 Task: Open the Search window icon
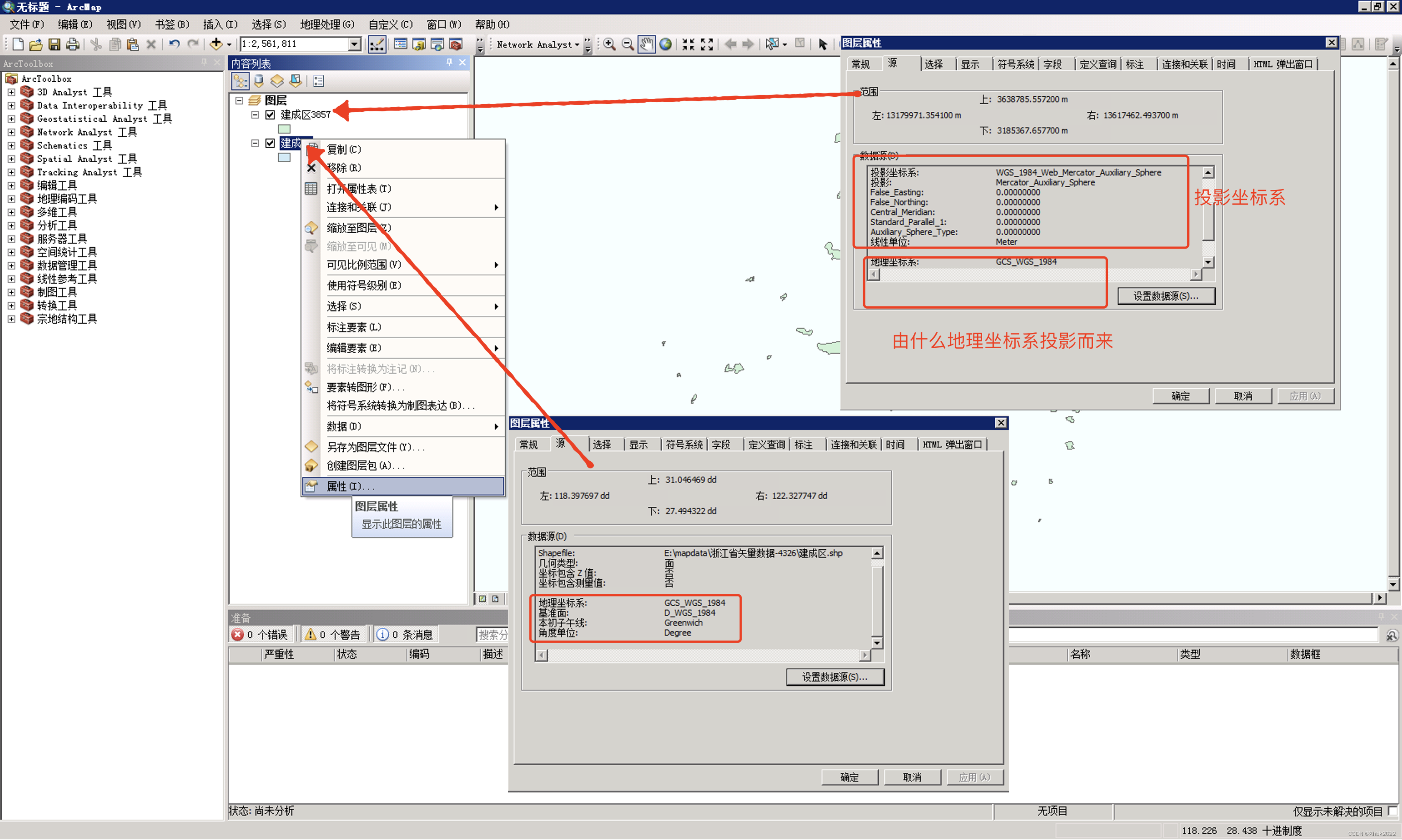click(437, 44)
